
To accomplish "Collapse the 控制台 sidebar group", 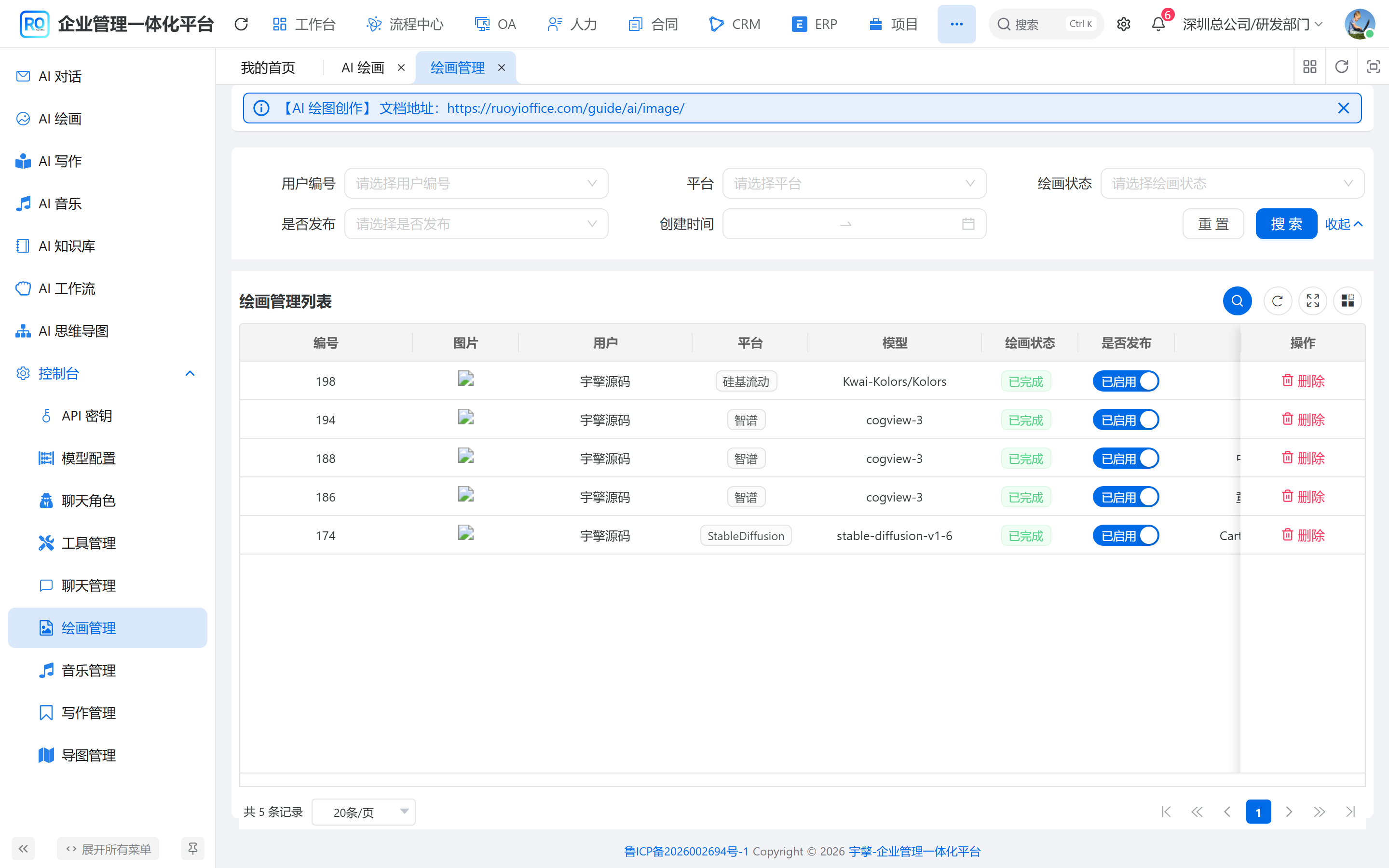I will coord(107,374).
